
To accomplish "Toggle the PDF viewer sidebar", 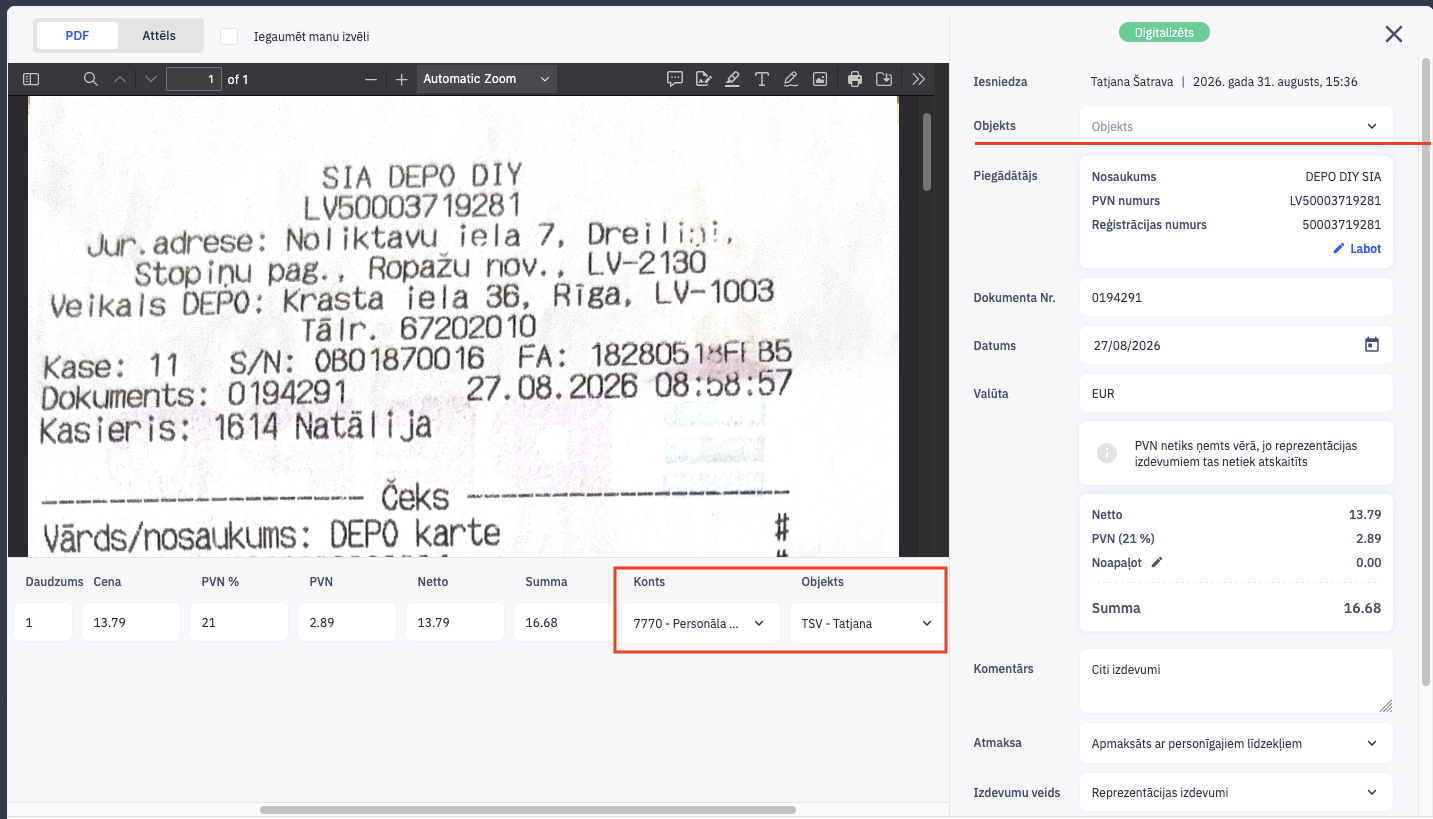I will [31, 79].
